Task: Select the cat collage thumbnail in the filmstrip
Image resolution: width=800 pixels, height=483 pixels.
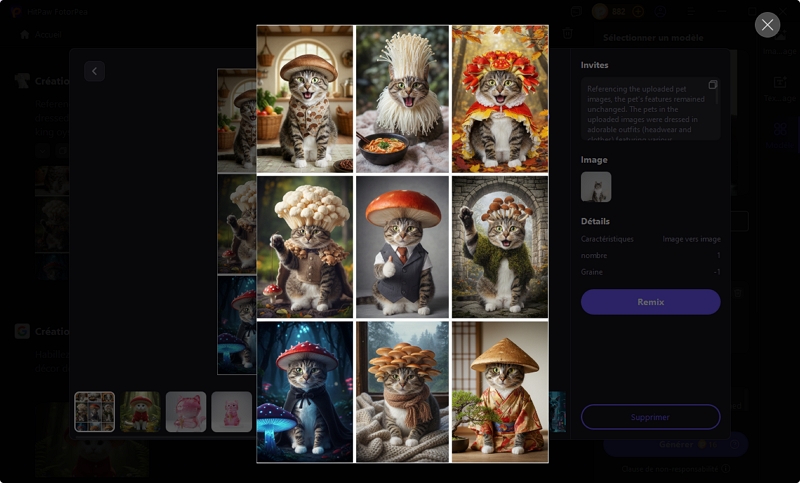Action: coord(94,412)
